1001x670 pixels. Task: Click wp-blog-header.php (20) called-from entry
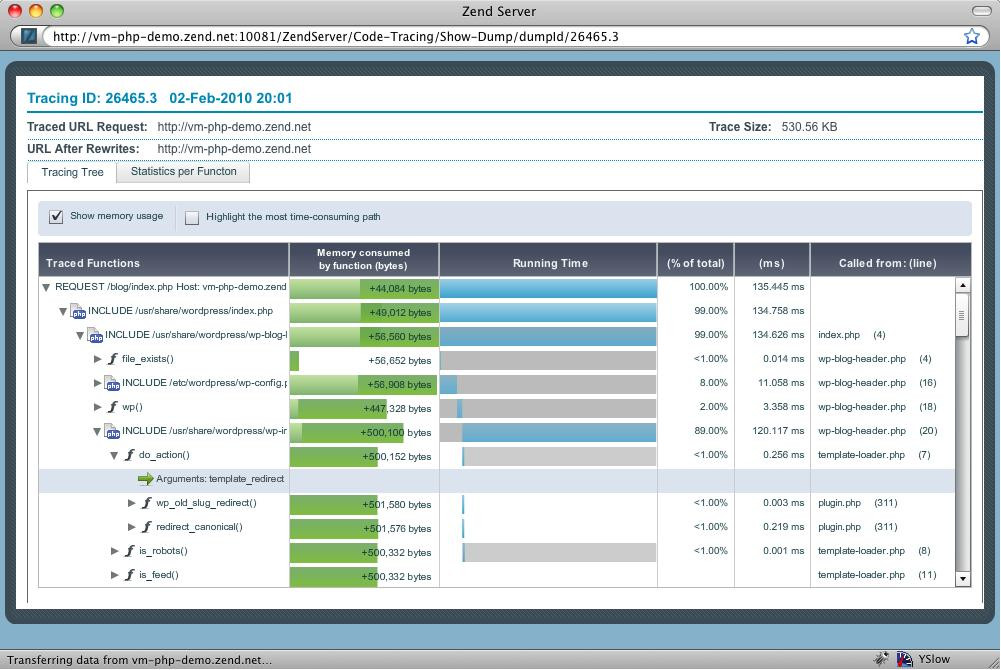[877, 431]
